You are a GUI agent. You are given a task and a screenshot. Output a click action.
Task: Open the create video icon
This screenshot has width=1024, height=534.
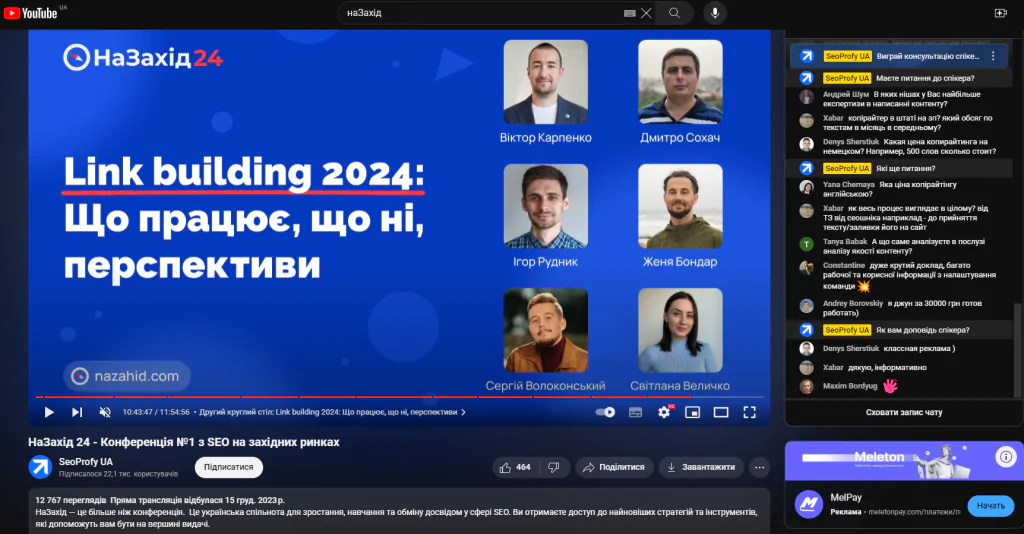(1000, 13)
